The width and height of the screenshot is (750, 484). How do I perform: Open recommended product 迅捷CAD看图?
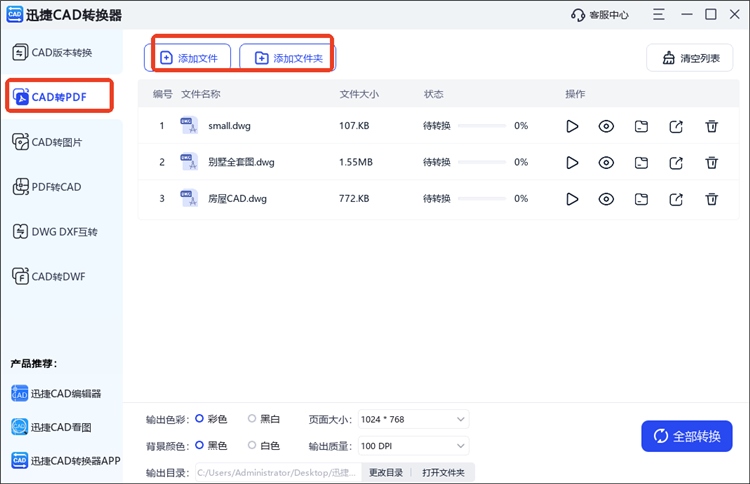tap(51, 427)
